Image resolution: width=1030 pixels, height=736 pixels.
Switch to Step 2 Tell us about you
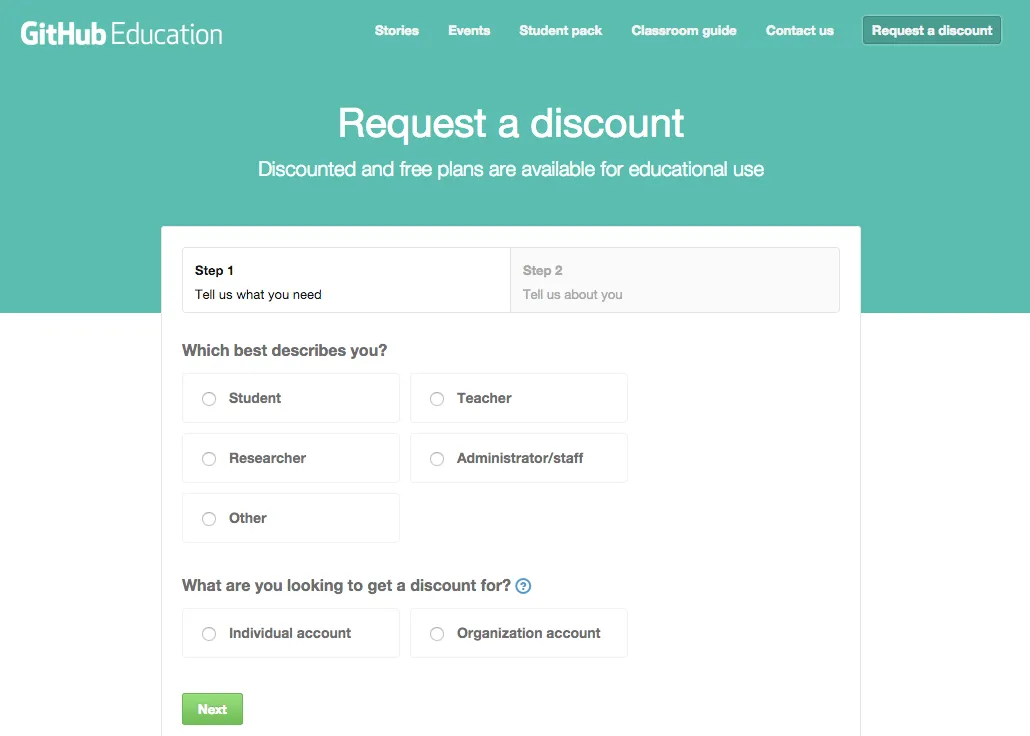(x=675, y=280)
